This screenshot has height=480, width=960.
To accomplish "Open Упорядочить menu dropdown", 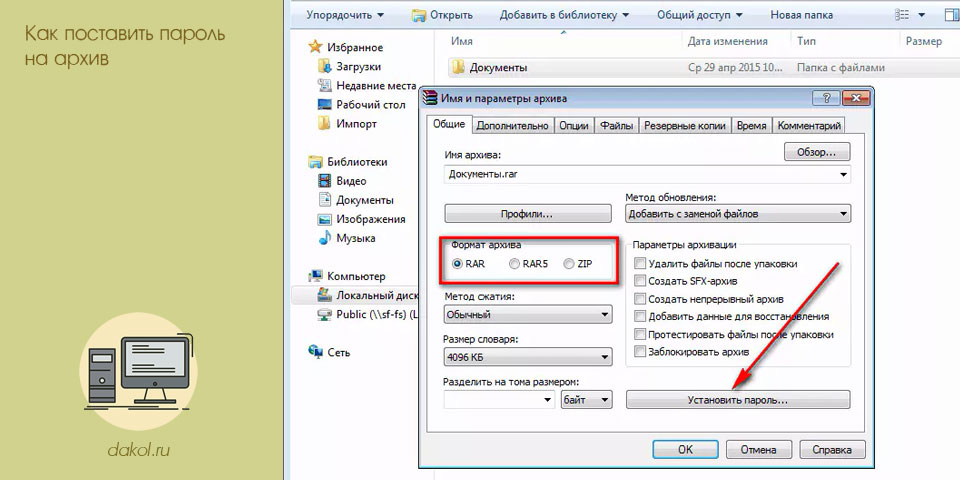I will pos(345,15).
